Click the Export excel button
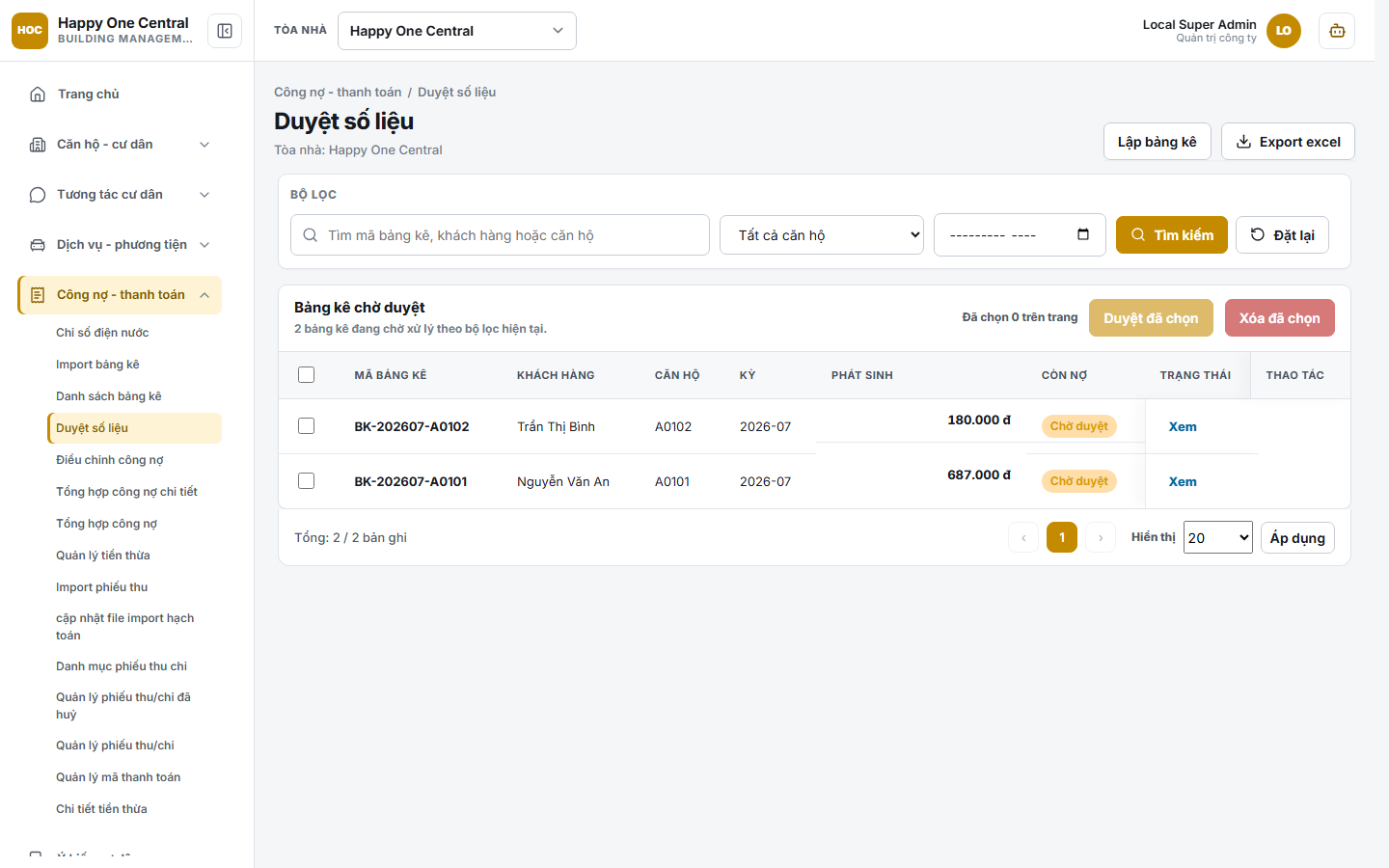This screenshot has height=868, width=1389. coord(1288,142)
